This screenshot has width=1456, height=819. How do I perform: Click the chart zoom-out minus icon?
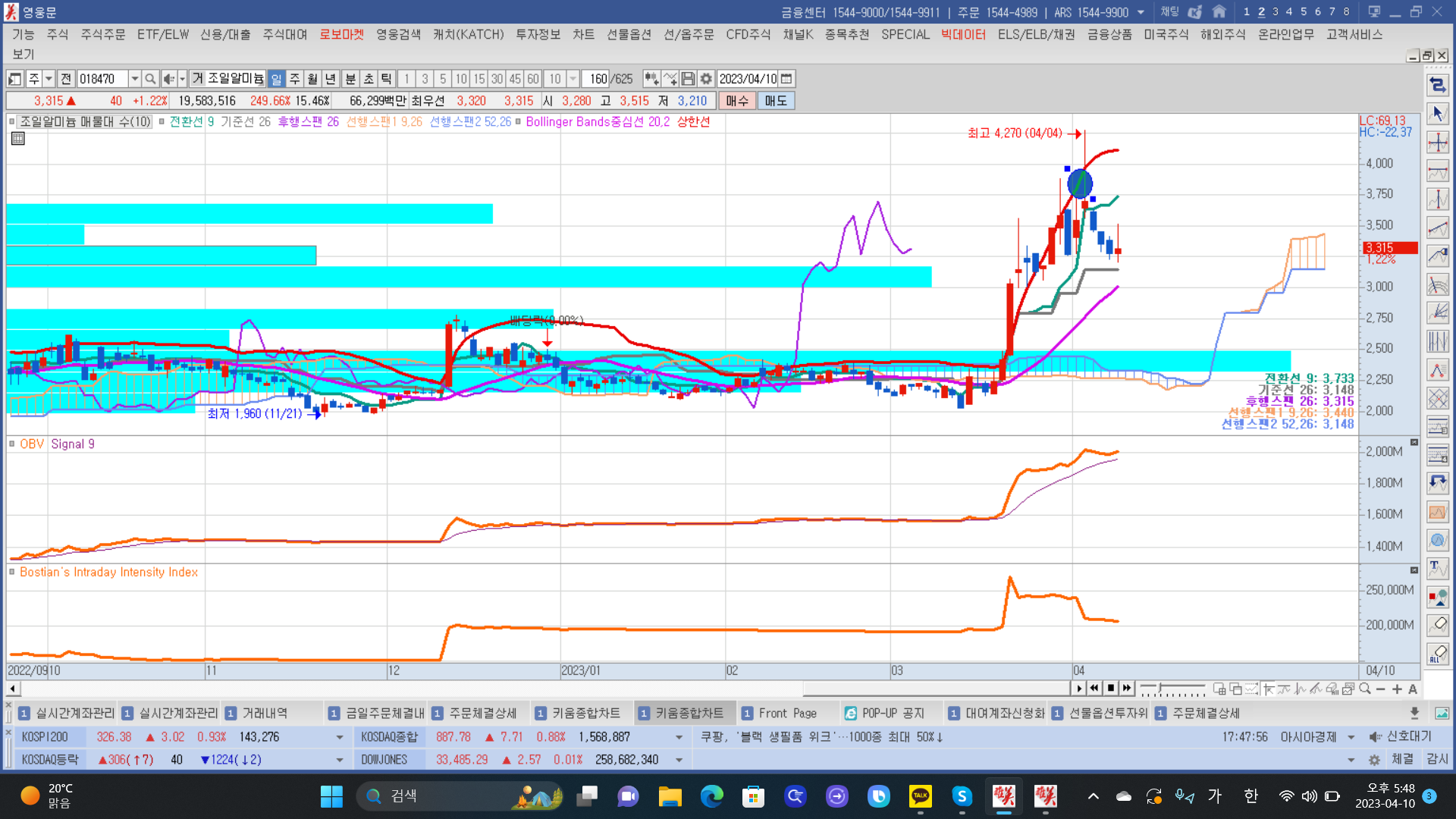[1381, 689]
